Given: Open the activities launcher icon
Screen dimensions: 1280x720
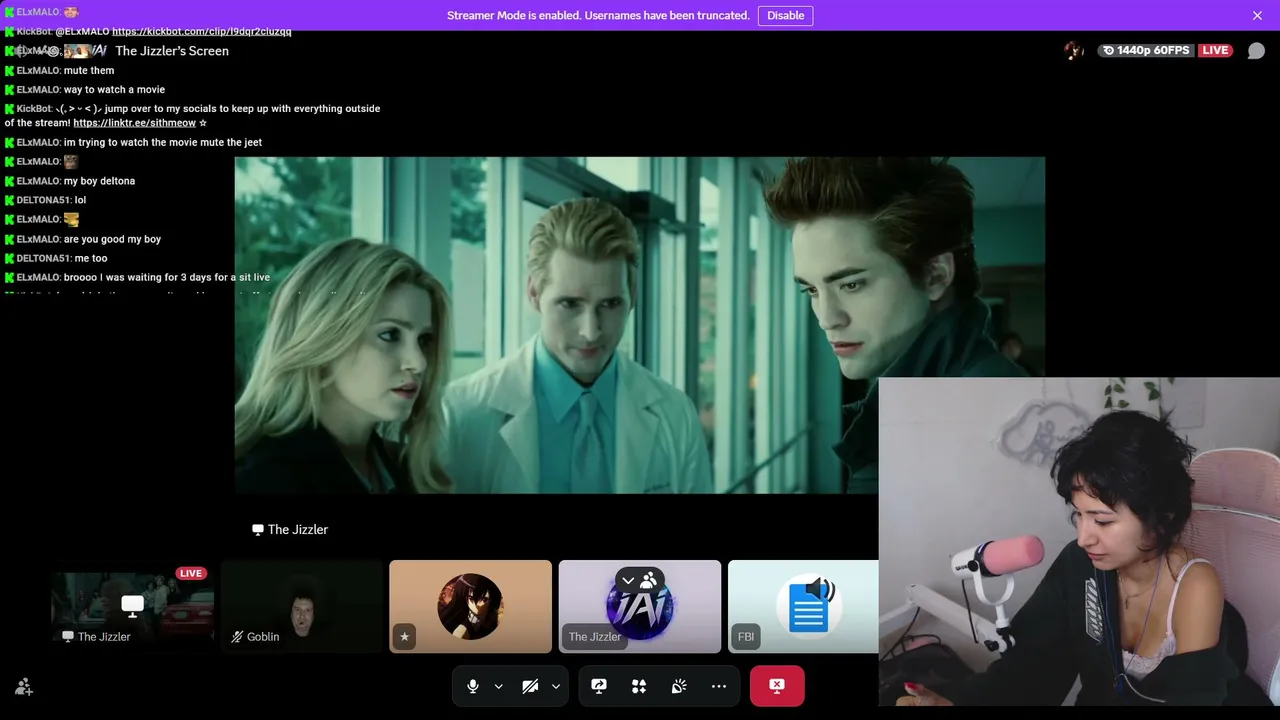Looking at the screenshot, I should coord(639,686).
